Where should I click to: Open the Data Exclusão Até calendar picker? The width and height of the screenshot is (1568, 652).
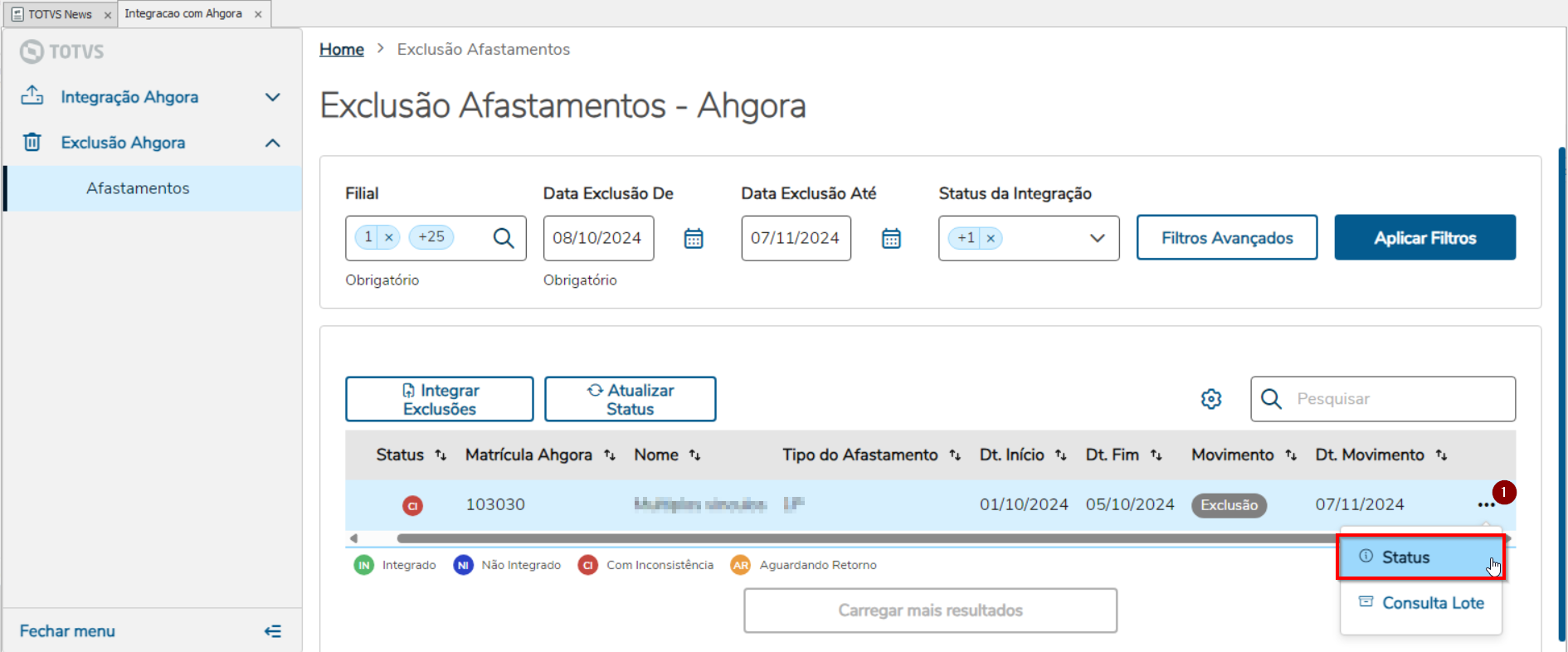891,239
